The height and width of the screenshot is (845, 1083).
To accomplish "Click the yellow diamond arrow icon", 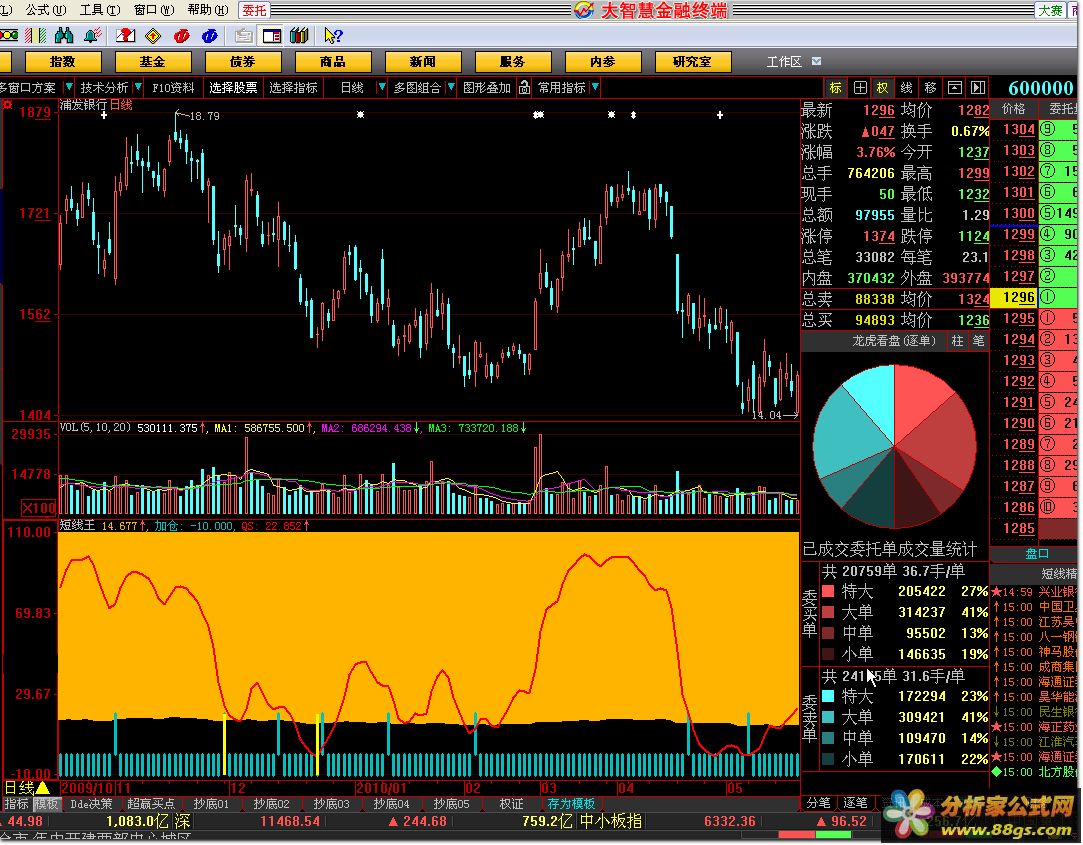I will [153, 35].
